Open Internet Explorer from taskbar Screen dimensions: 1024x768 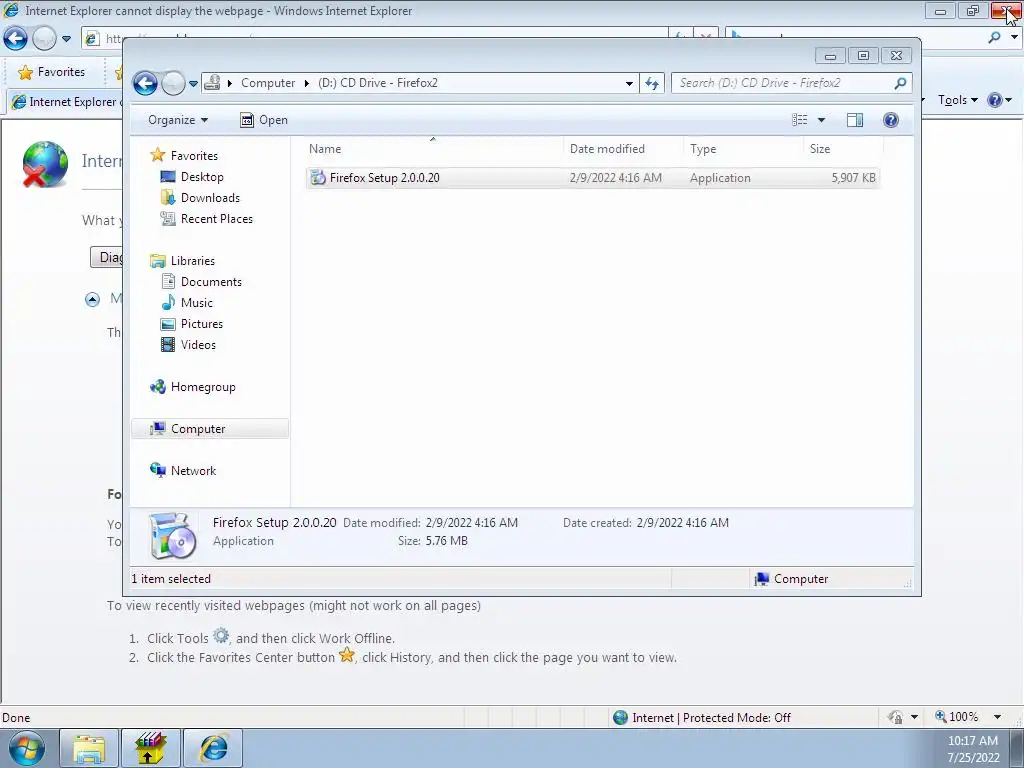tap(213, 748)
